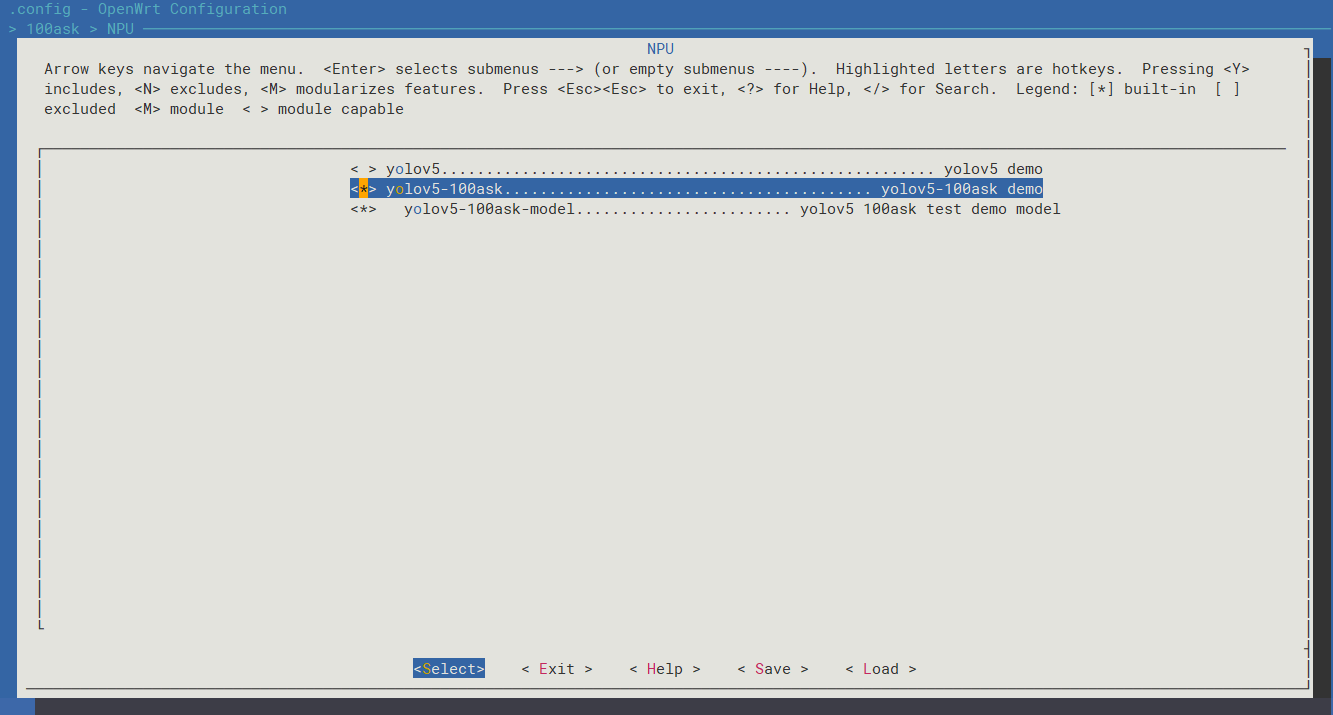Click the "yolov5-100ask demo" description text
This screenshot has width=1333, height=715.
pyautogui.click(x=961, y=189)
